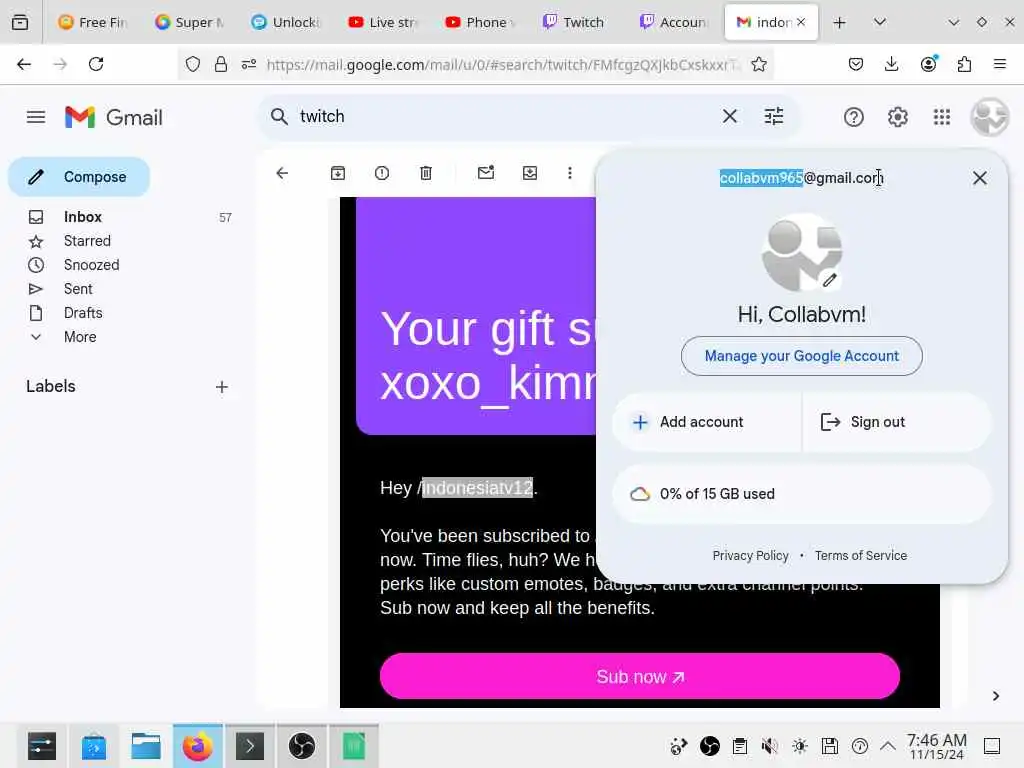This screenshot has height=768, width=1024.
Task: Report this email as spam
Action: click(382, 173)
